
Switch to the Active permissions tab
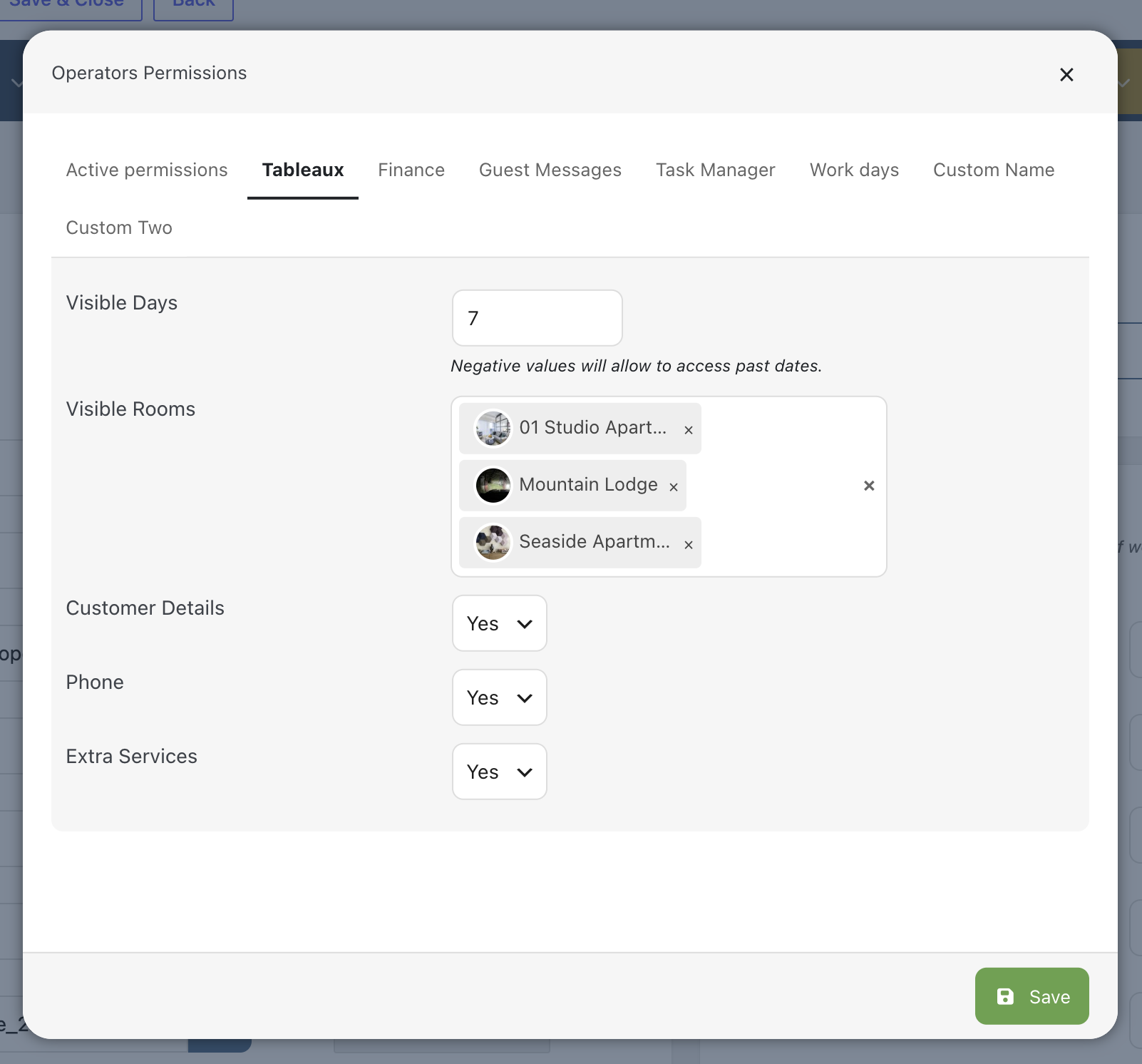(x=147, y=170)
